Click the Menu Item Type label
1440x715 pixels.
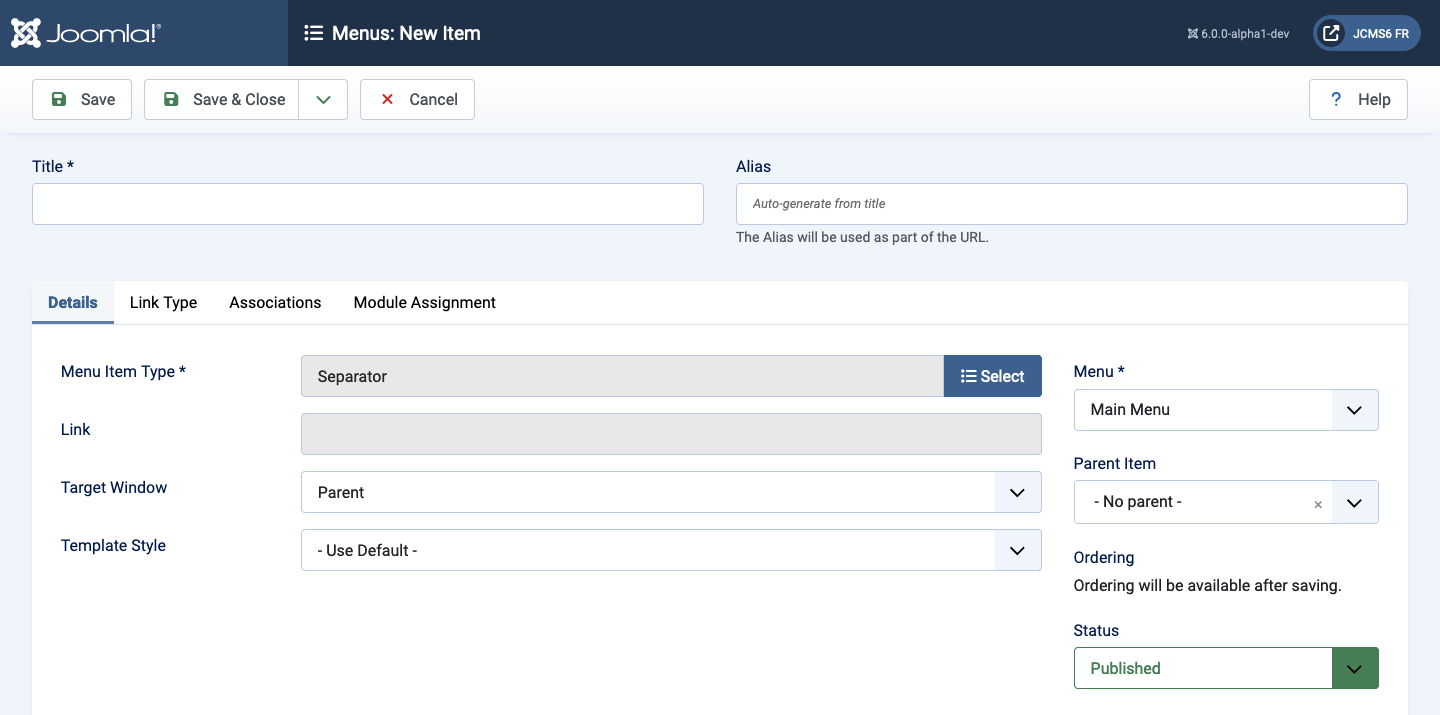[124, 371]
